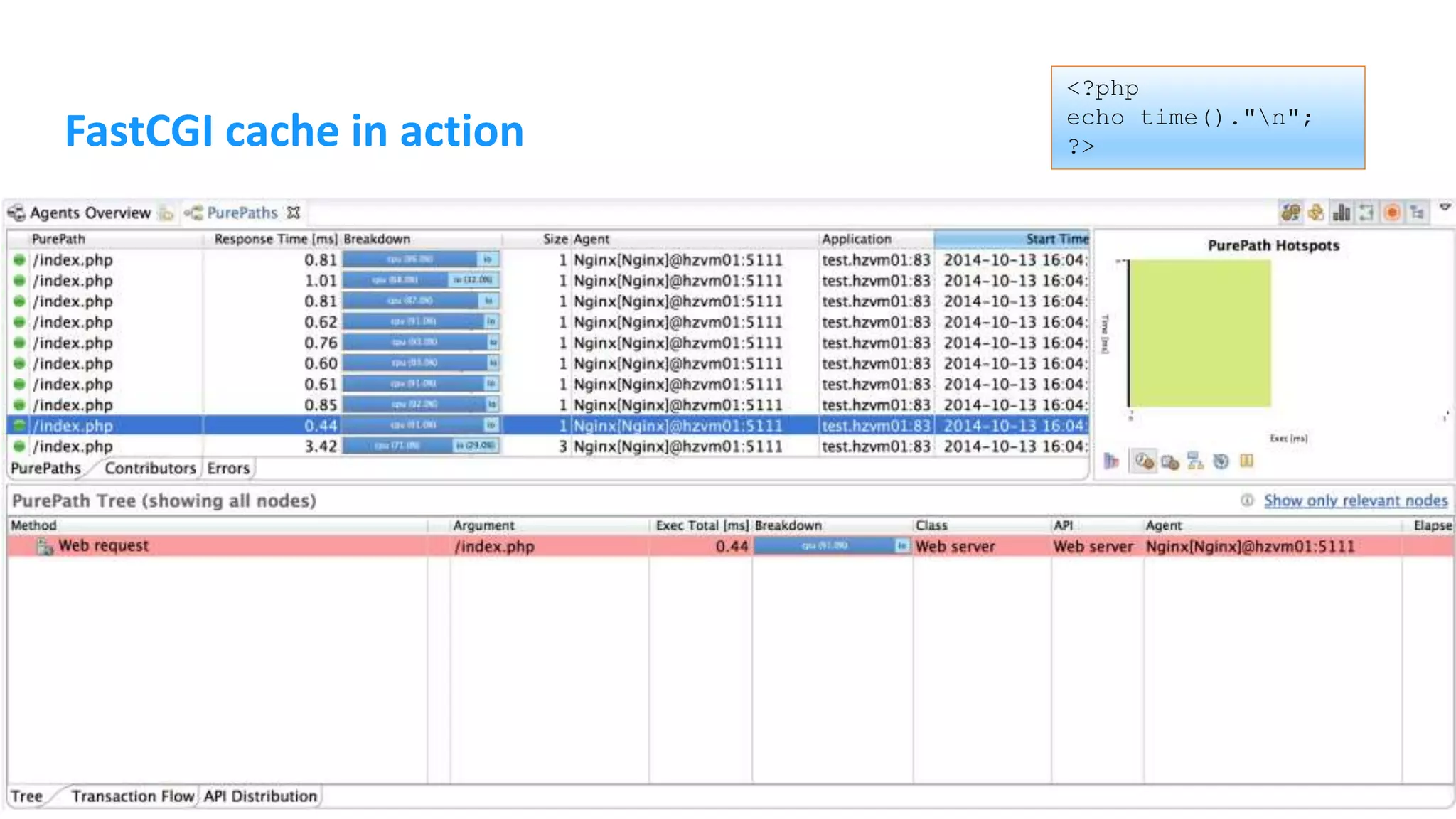Click the stacked bars icon below Hotspots chart

tap(1110, 461)
